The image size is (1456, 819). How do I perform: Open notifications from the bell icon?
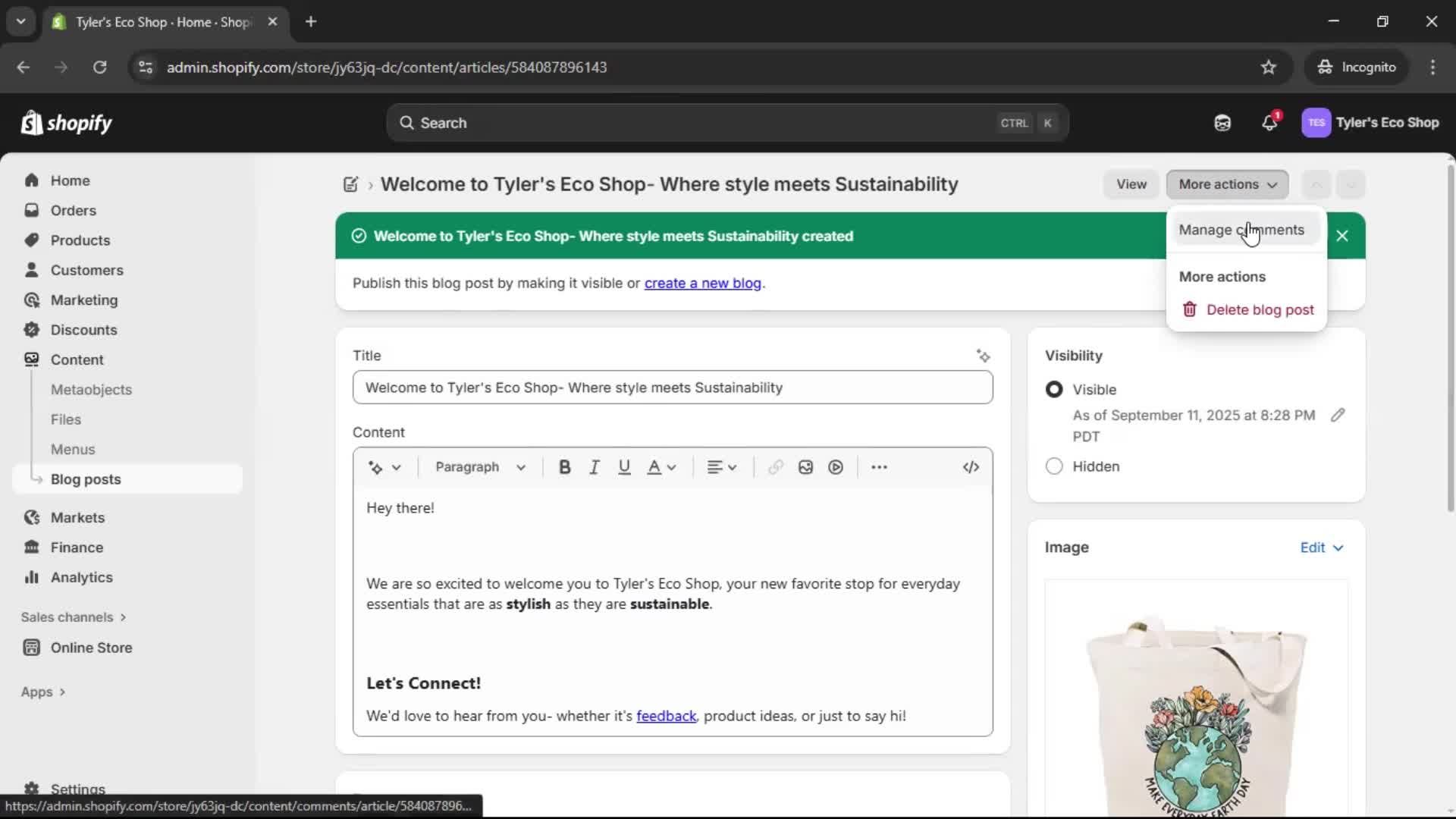tap(1270, 122)
